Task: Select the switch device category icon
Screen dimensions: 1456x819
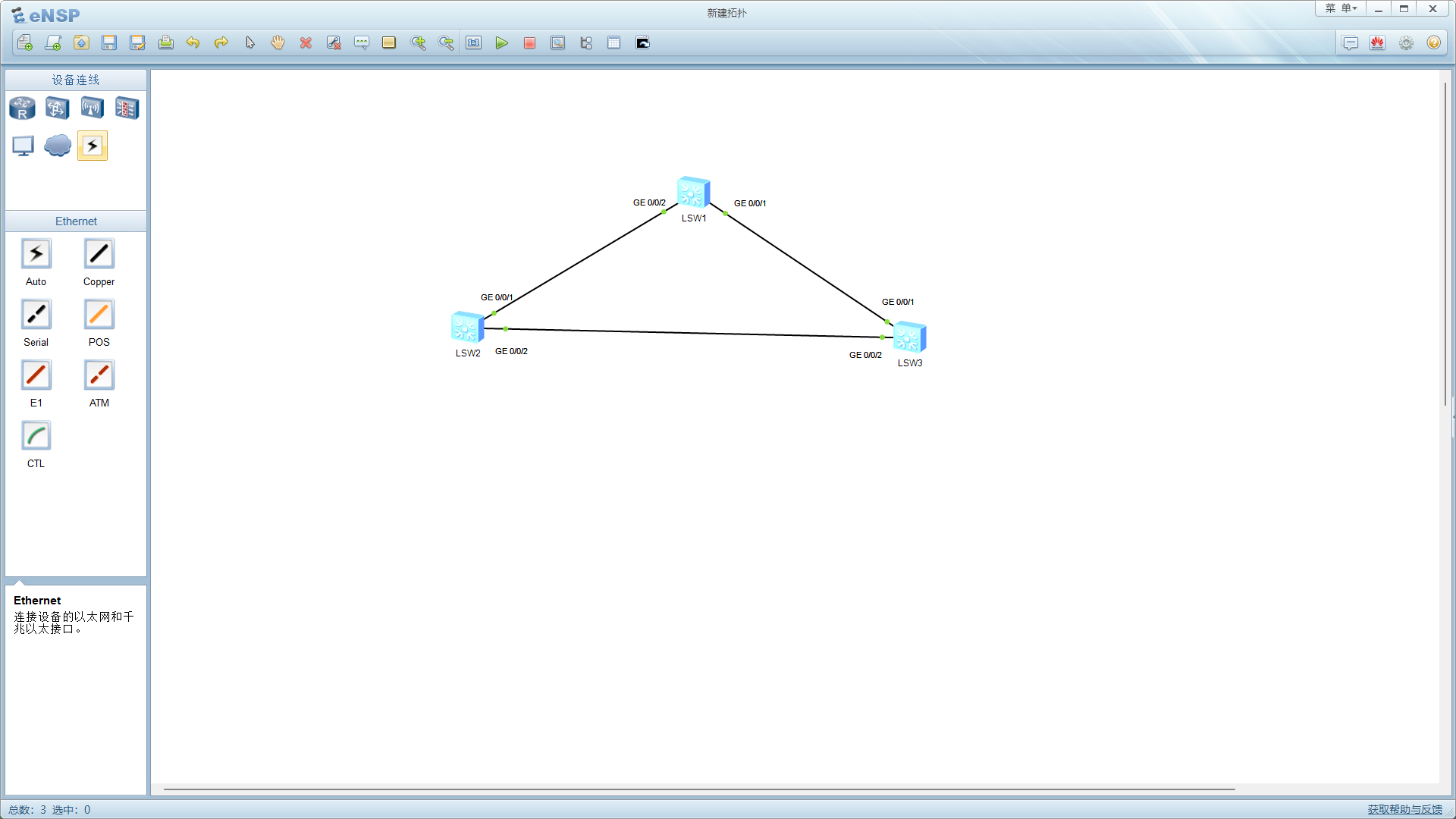Action: pos(57,108)
